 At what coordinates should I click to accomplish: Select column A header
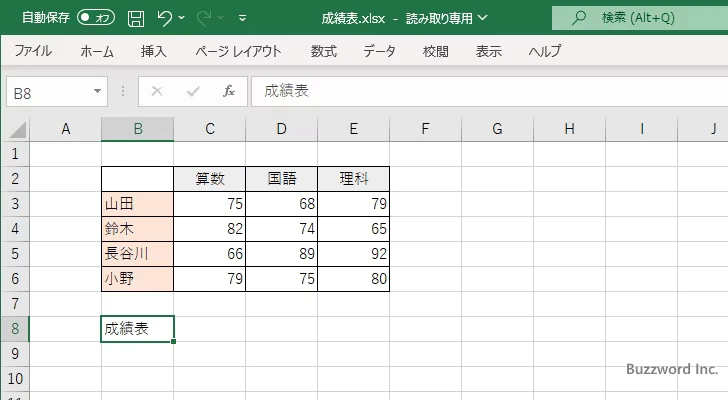click(65, 129)
